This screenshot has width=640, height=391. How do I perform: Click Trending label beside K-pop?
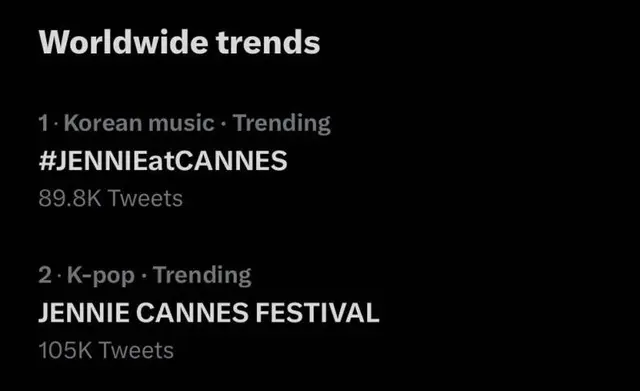point(202,275)
